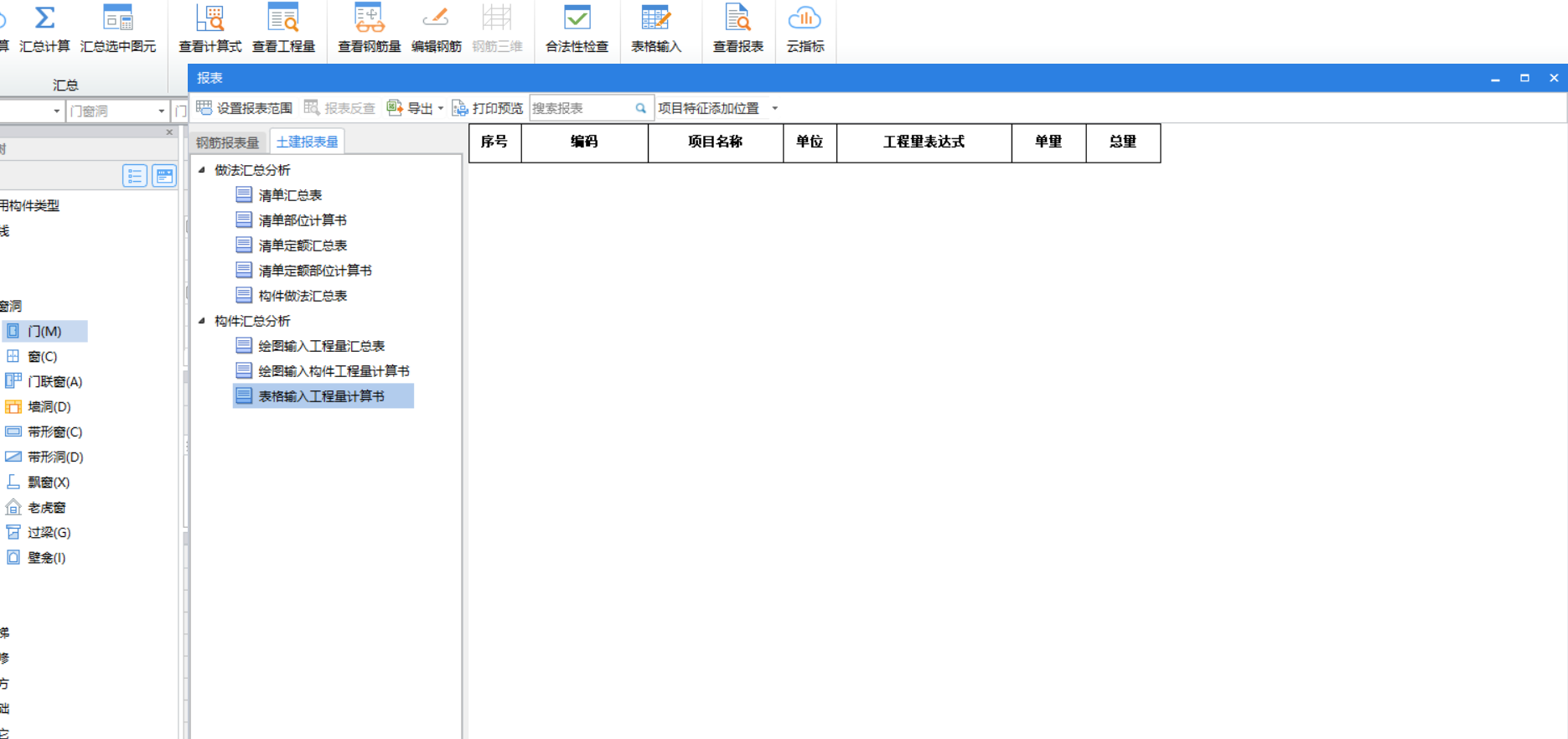Select 门(M) component type

(44, 331)
